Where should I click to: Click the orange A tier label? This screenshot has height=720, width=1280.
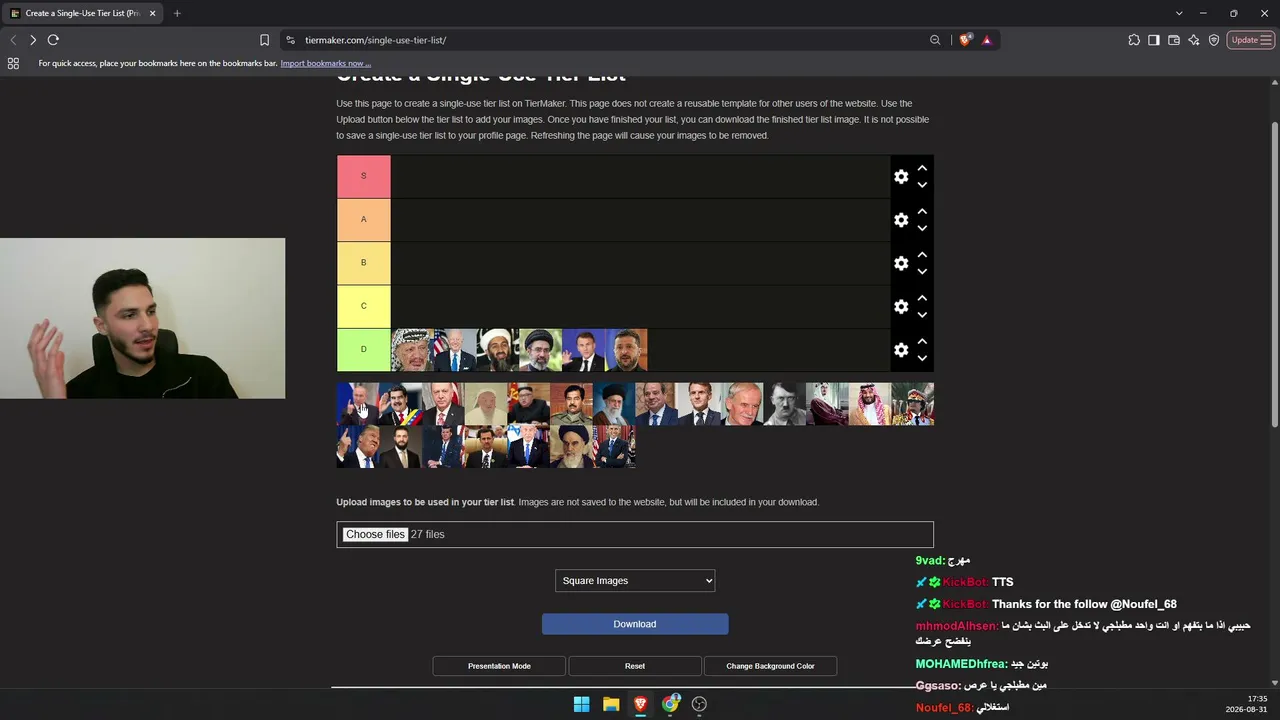[363, 219]
